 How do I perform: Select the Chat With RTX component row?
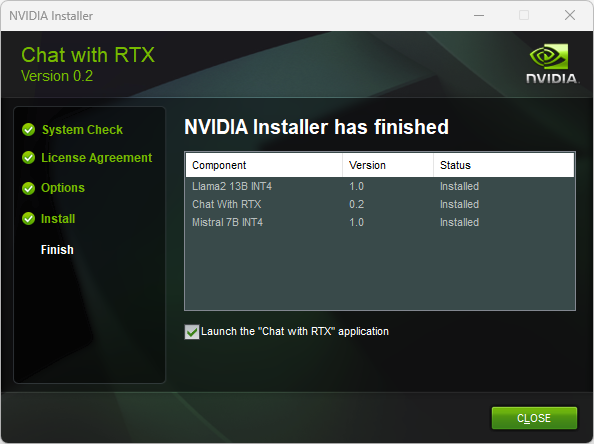(380, 204)
